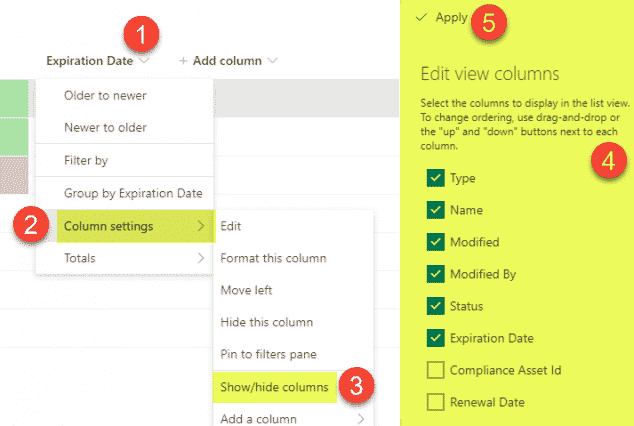The image size is (634, 426).
Task: Uncheck the Name column checkbox
Action: coord(435,210)
